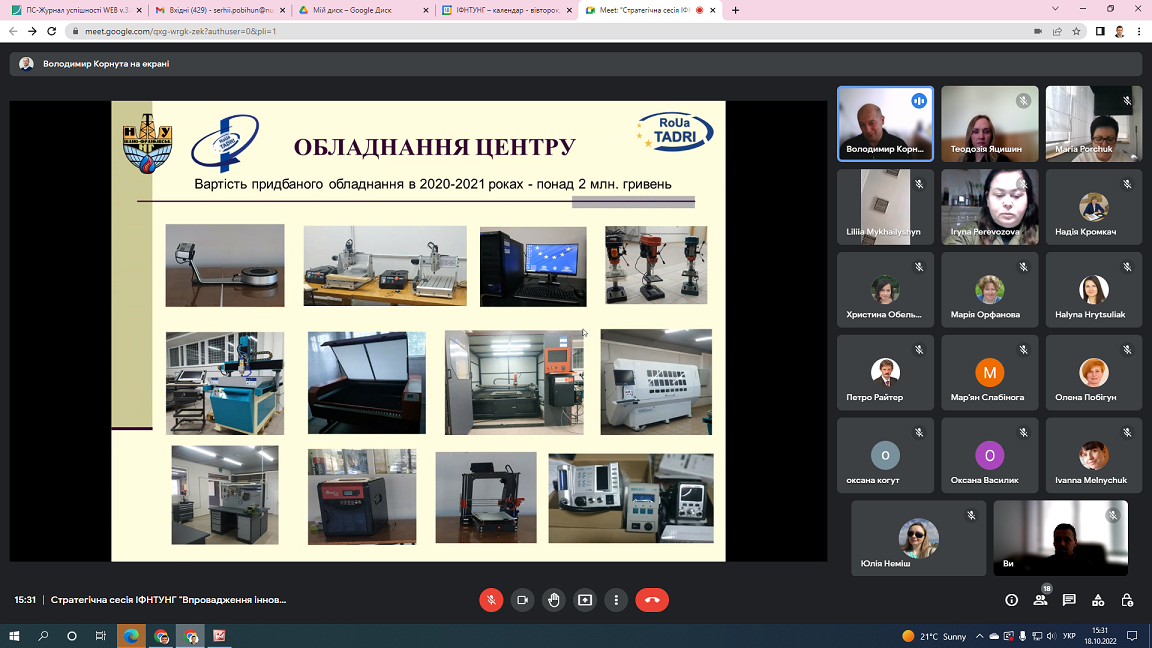Open the activities panel icon

(1098, 600)
